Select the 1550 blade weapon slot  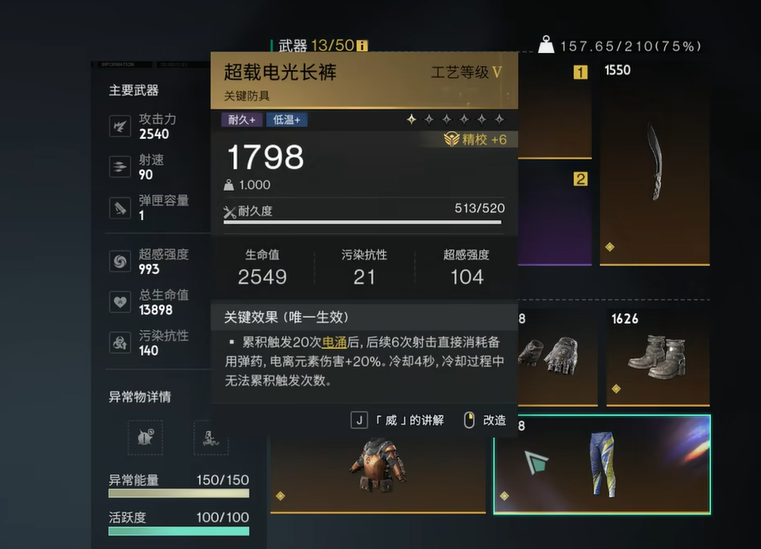655,163
